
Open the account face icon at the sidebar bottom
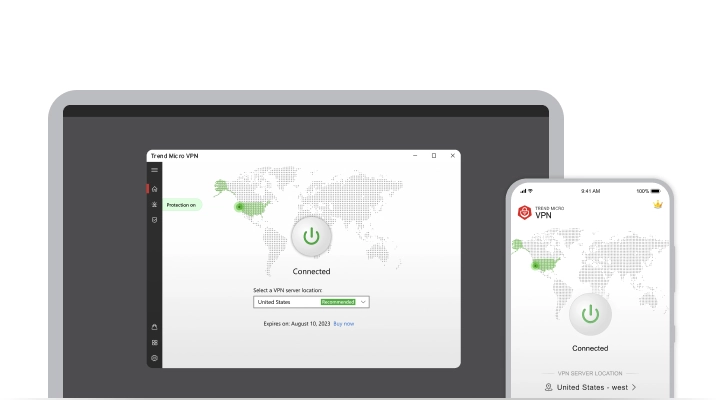(x=154, y=358)
